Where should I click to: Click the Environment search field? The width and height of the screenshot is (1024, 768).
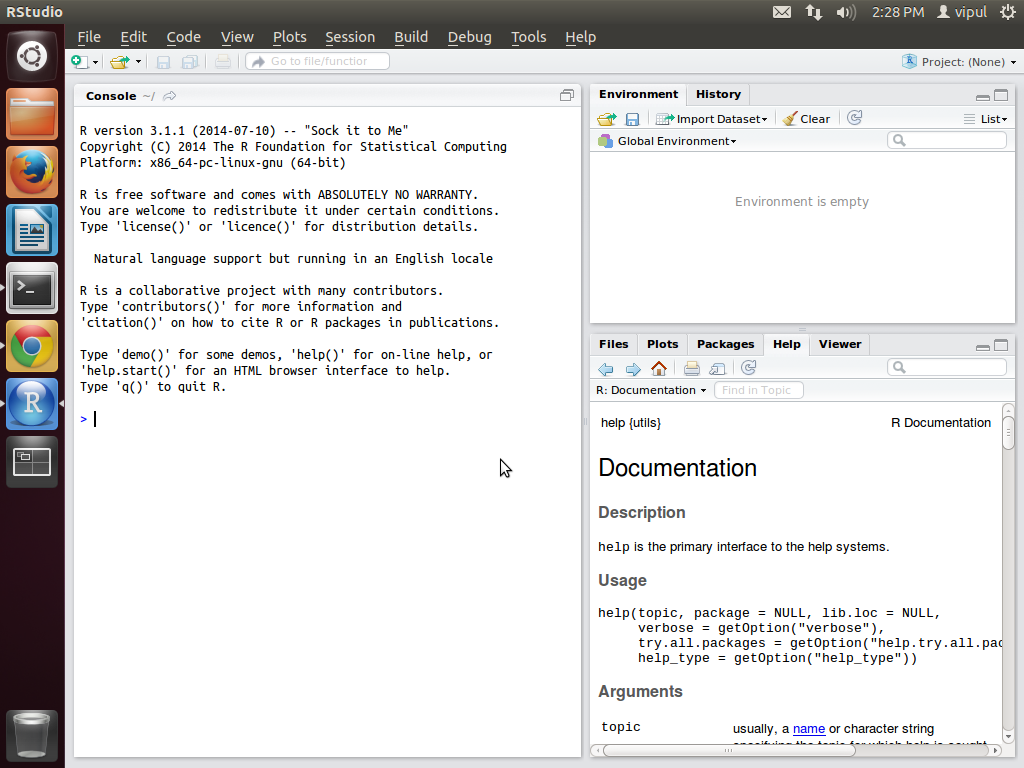(946, 140)
